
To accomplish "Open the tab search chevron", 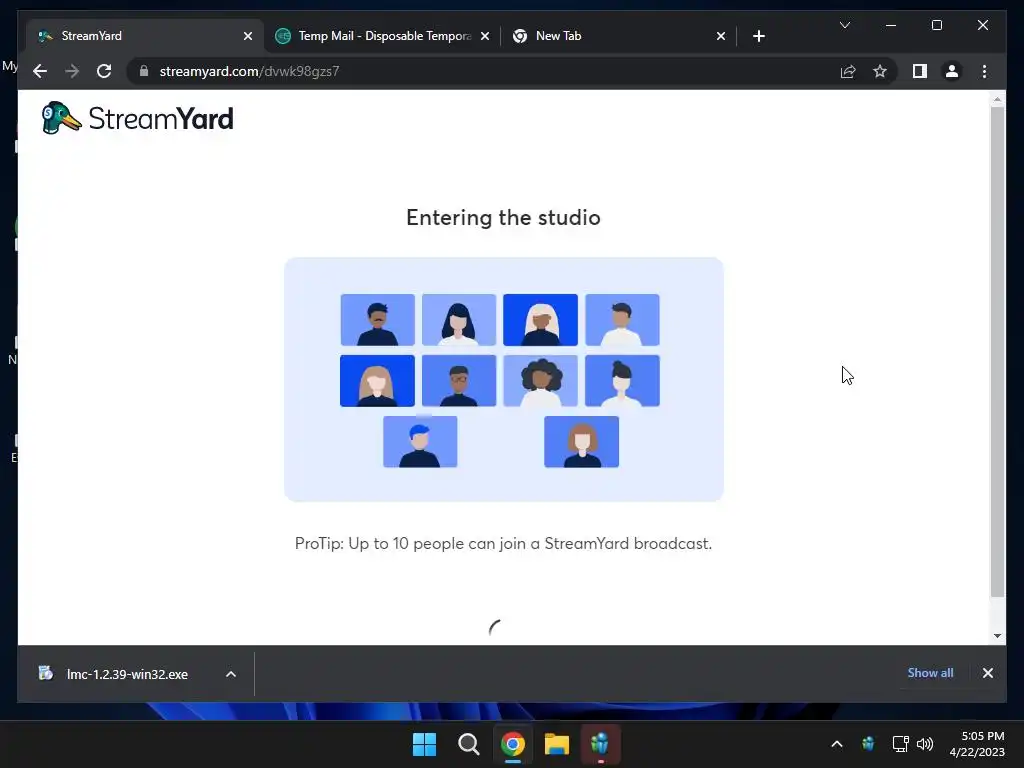I will click(844, 25).
